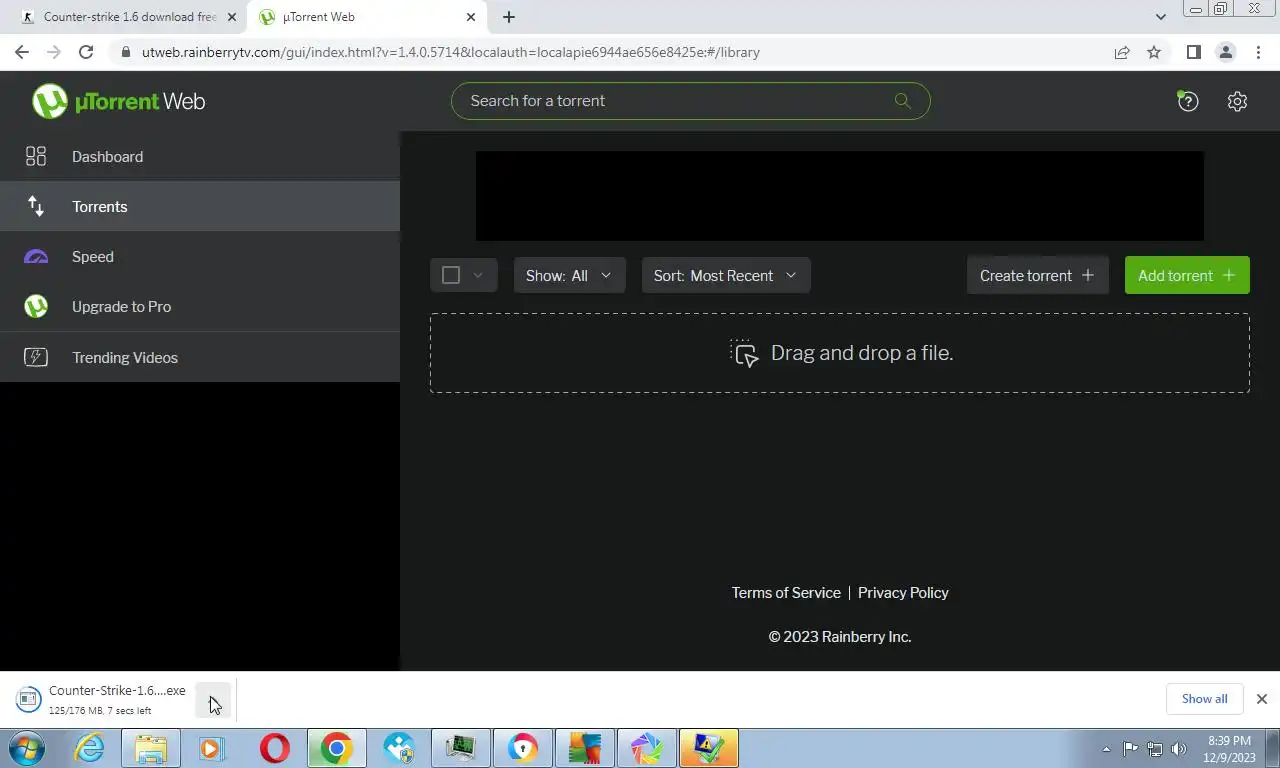Launch Opera from the taskbar

pos(274,748)
